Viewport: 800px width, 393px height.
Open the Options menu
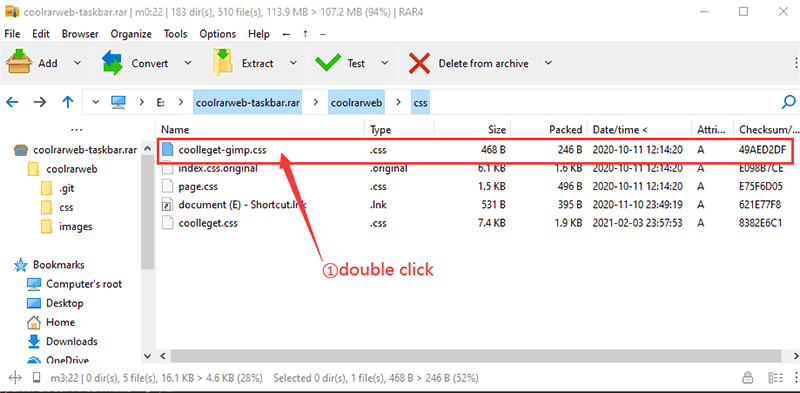[217, 34]
